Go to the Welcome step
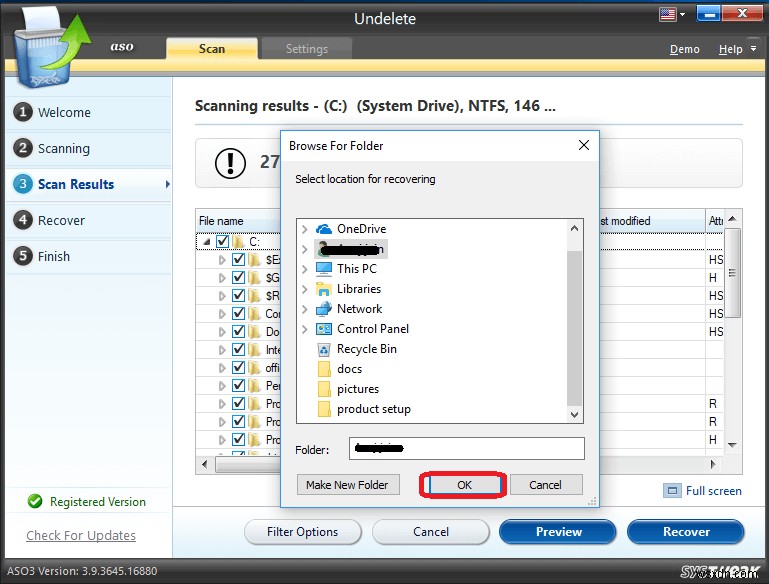The image size is (769, 584). (x=64, y=112)
